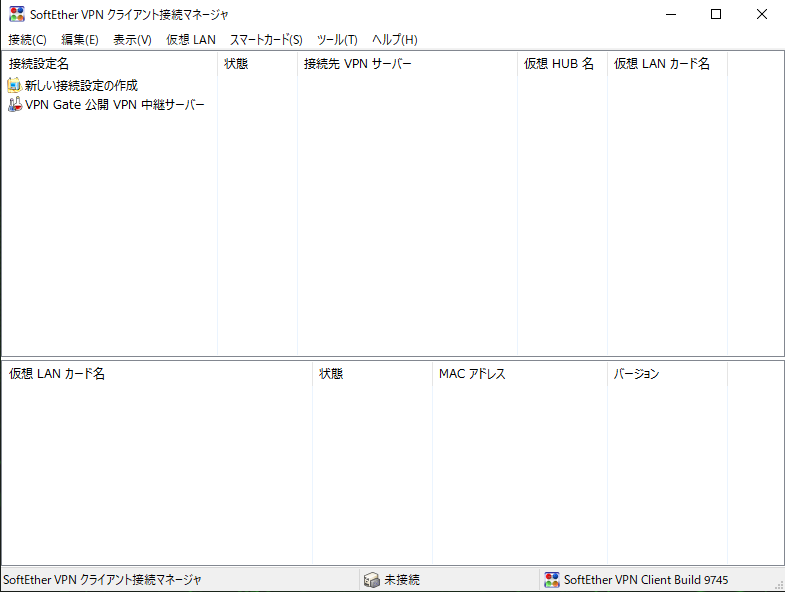Maximize the VPN client manager window
The width and height of the screenshot is (785, 592).
click(716, 14)
